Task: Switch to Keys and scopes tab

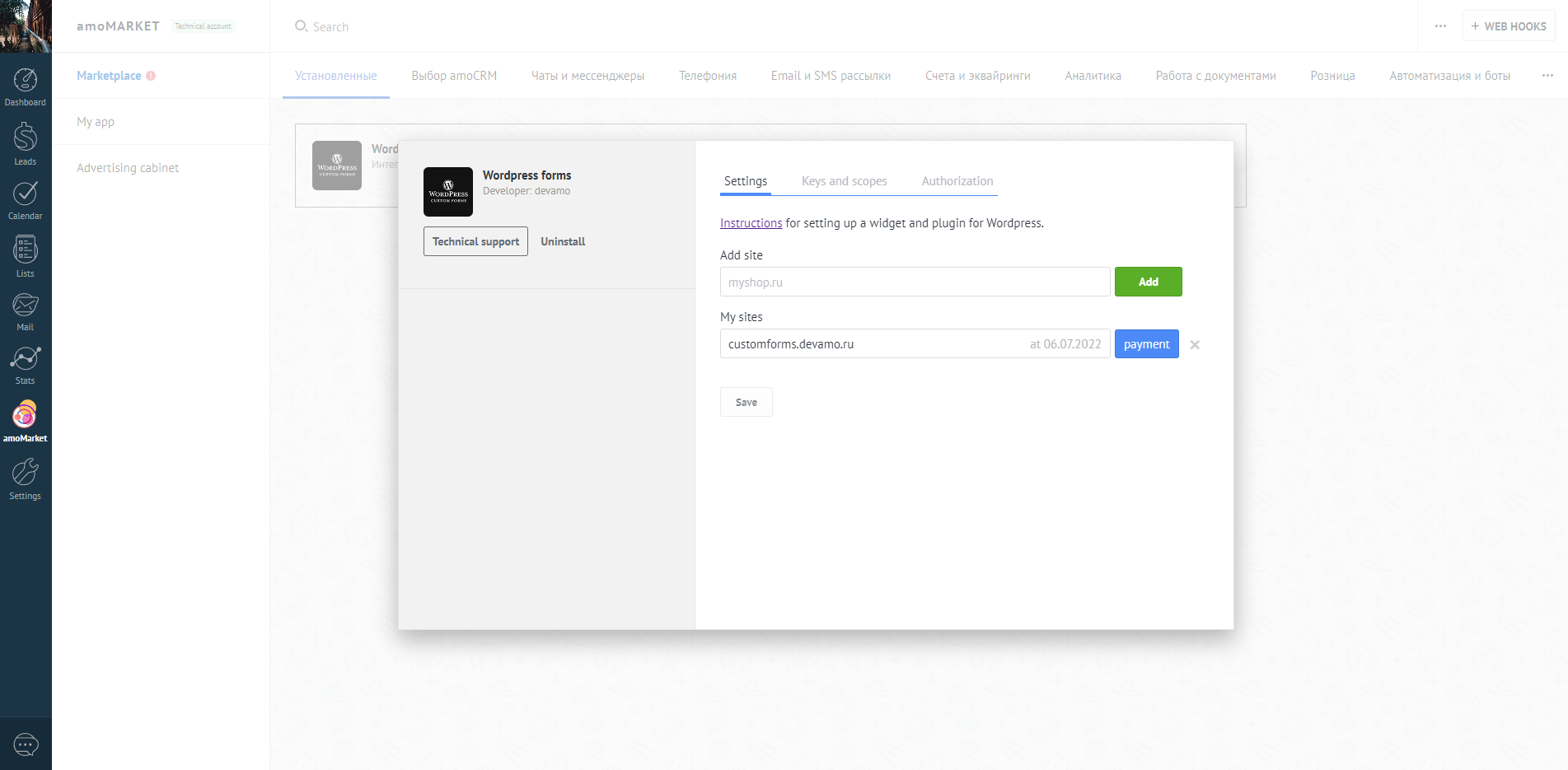Action: [845, 181]
